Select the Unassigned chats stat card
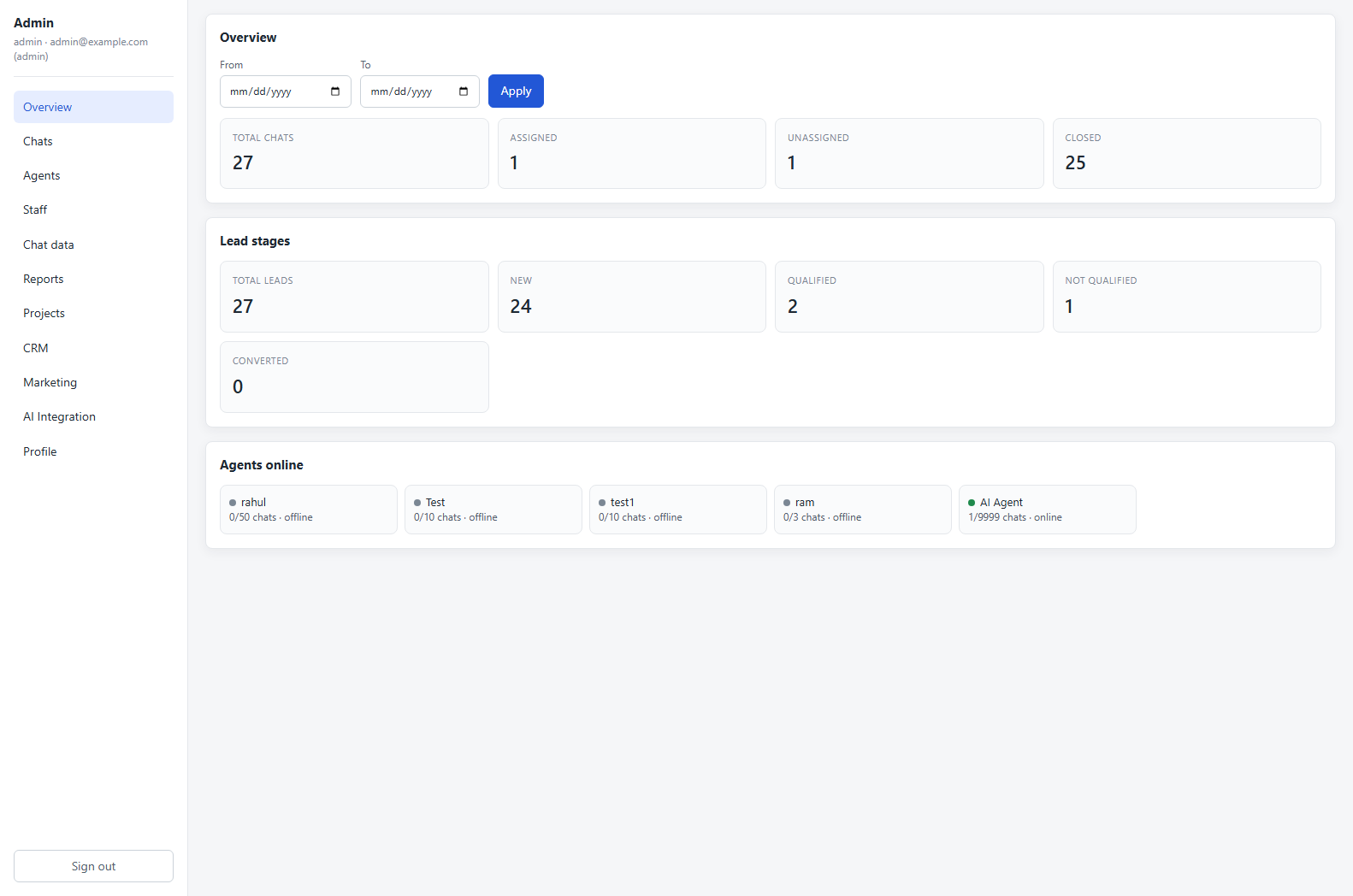This screenshot has height=896, width=1353. pos(909,153)
